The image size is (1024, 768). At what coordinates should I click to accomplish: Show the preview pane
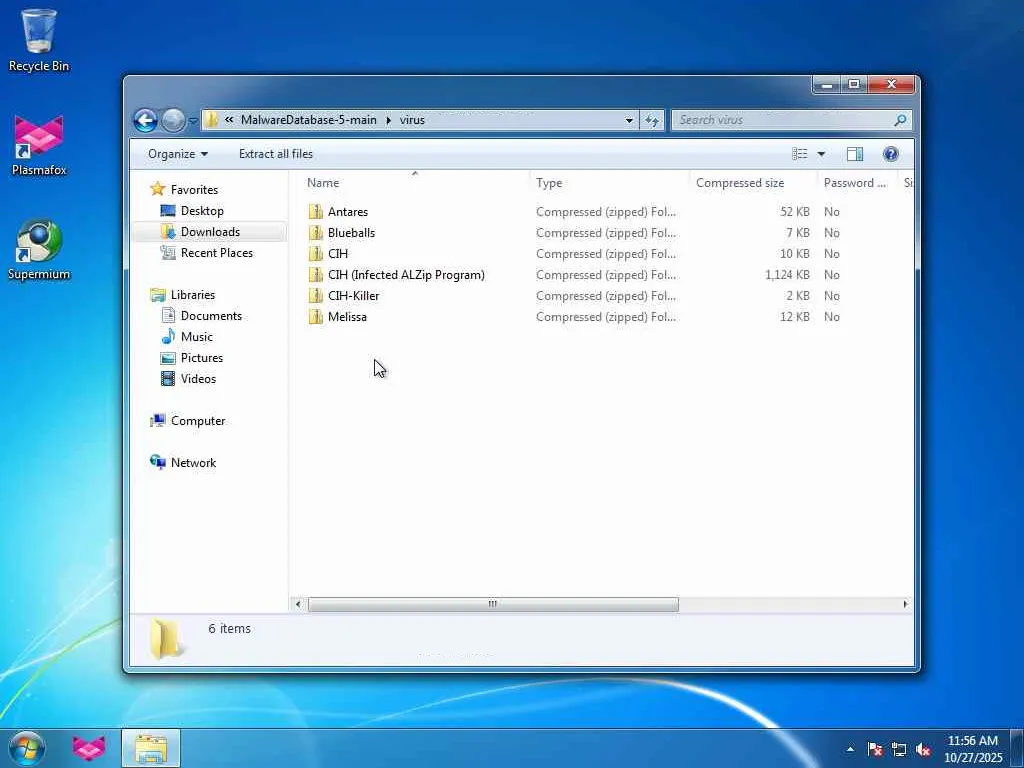[854, 154]
